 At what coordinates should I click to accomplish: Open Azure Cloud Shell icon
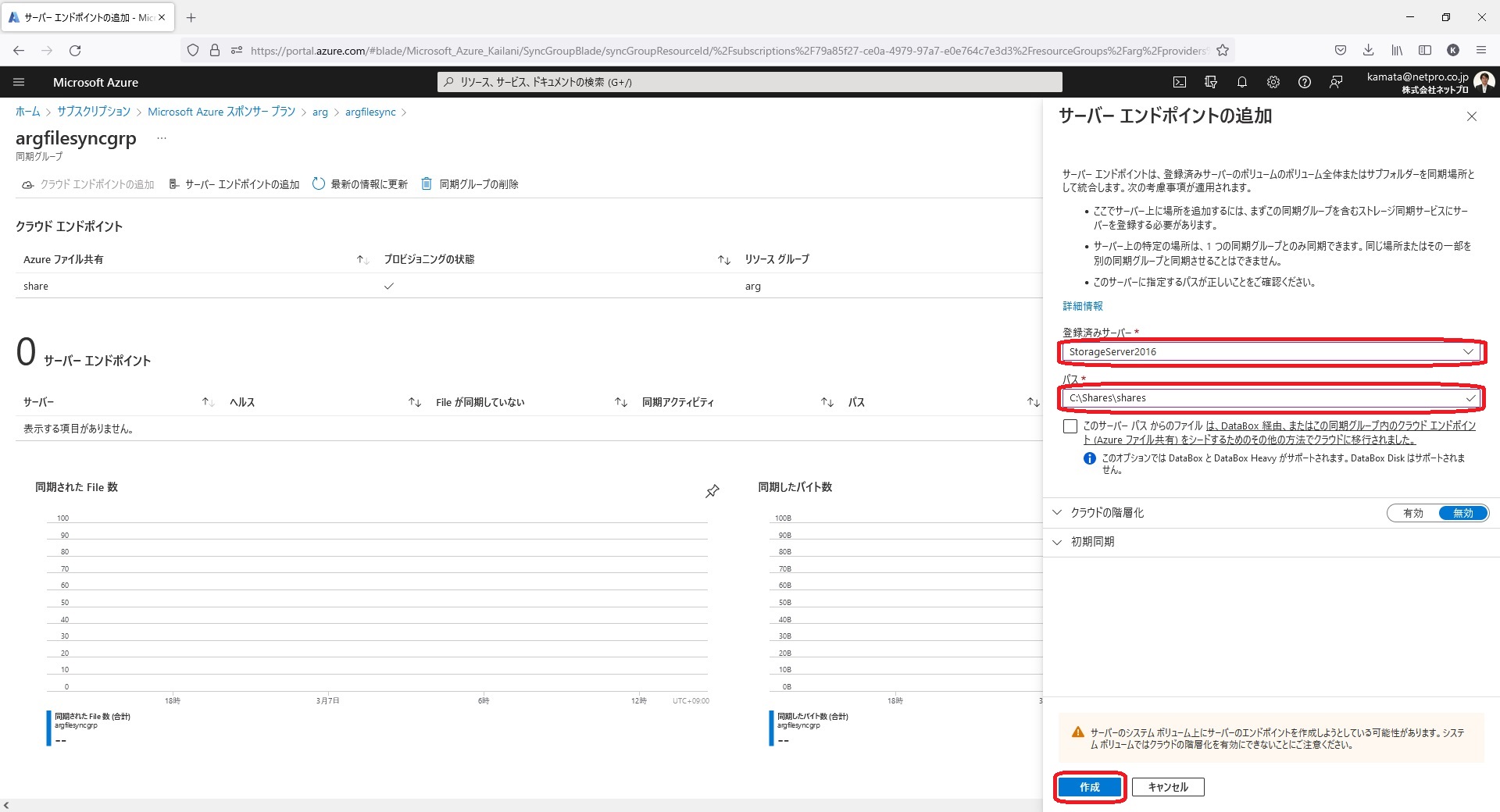(x=1180, y=82)
